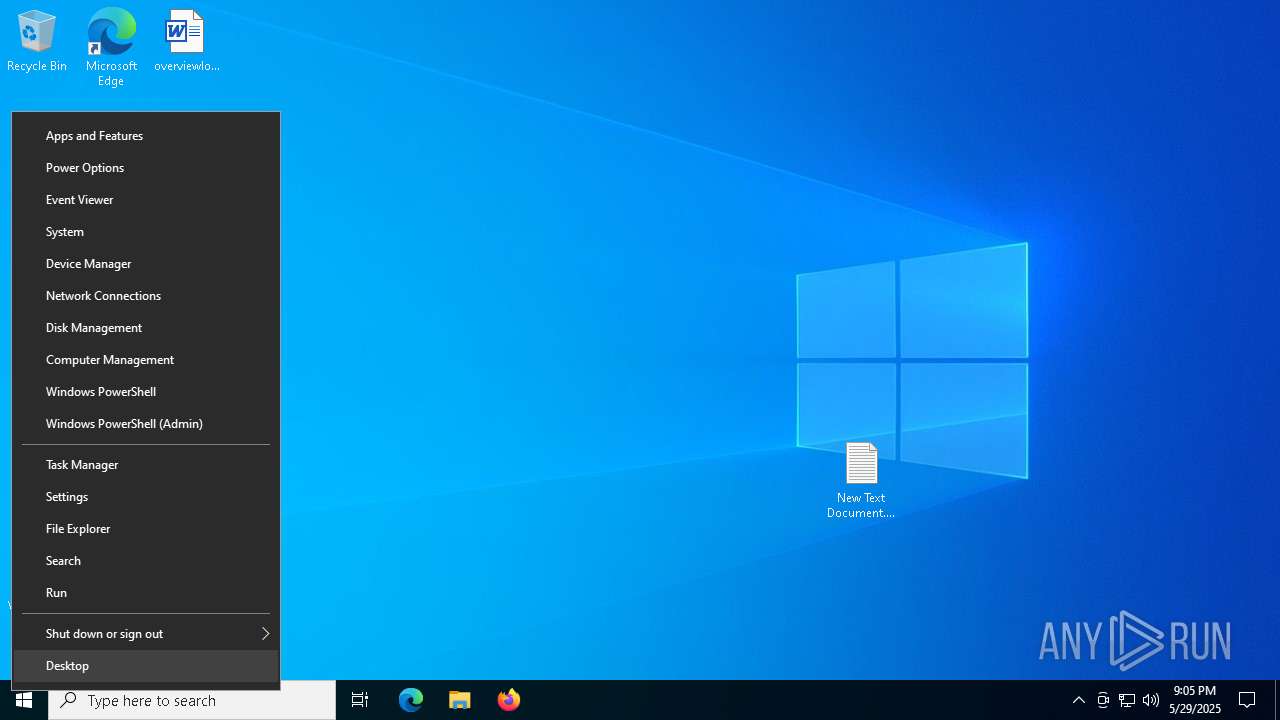This screenshot has width=1280, height=720.
Task: Choose Desktop at the menu bottom
Action: click(x=146, y=666)
